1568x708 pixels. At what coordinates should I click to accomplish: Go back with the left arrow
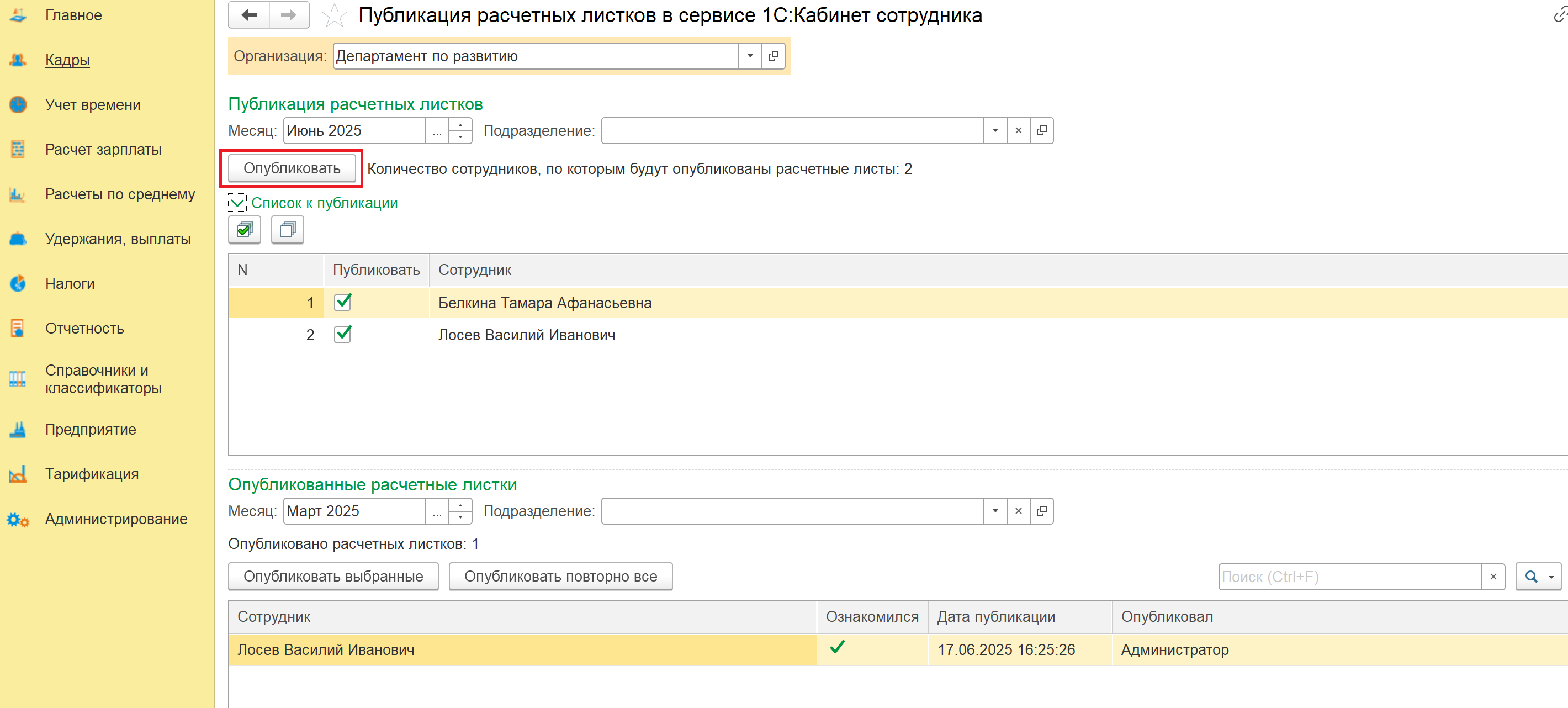tap(249, 15)
